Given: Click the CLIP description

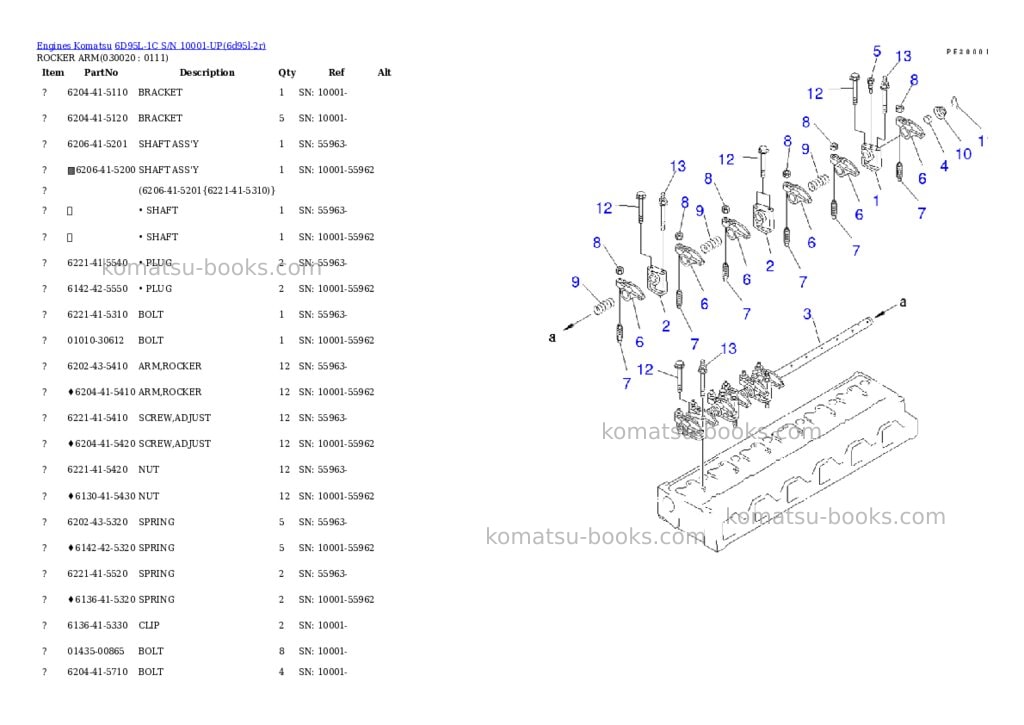Looking at the screenshot, I should coord(149,625).
